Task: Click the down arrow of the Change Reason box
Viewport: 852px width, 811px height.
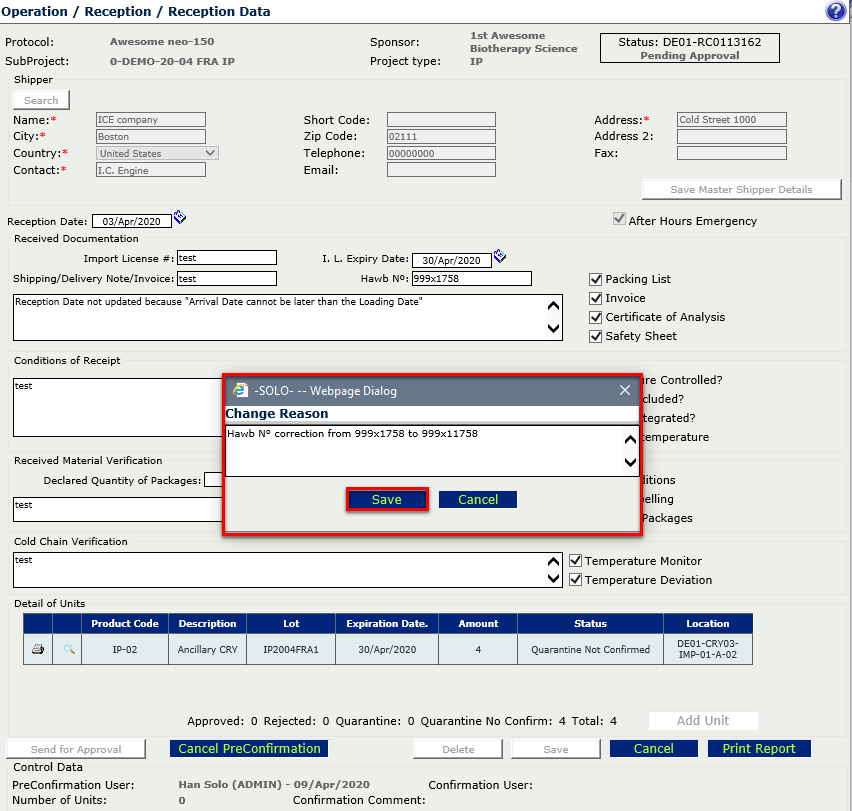Action: [x=630, y=462]
